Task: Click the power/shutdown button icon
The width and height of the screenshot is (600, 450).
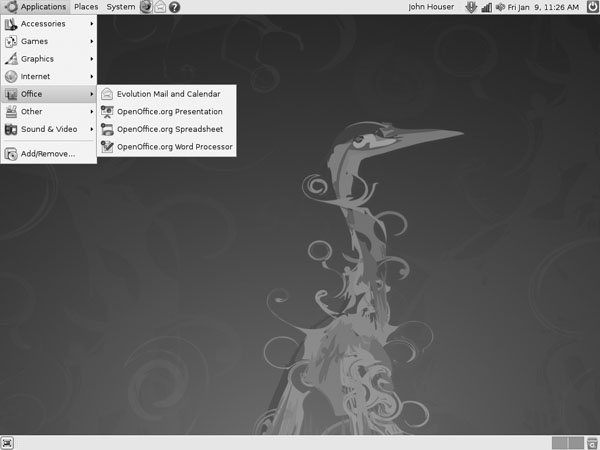Action: [590, 7]
